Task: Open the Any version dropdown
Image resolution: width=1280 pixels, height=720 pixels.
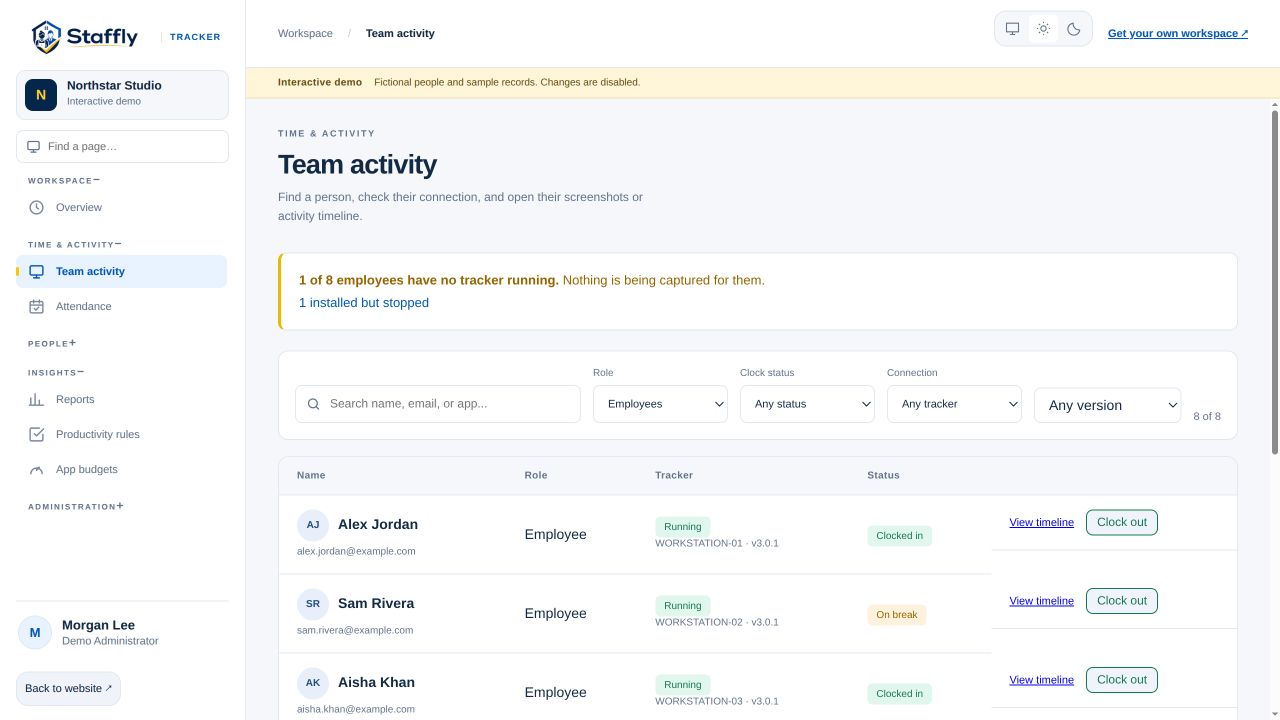Action: [1107, 405]
